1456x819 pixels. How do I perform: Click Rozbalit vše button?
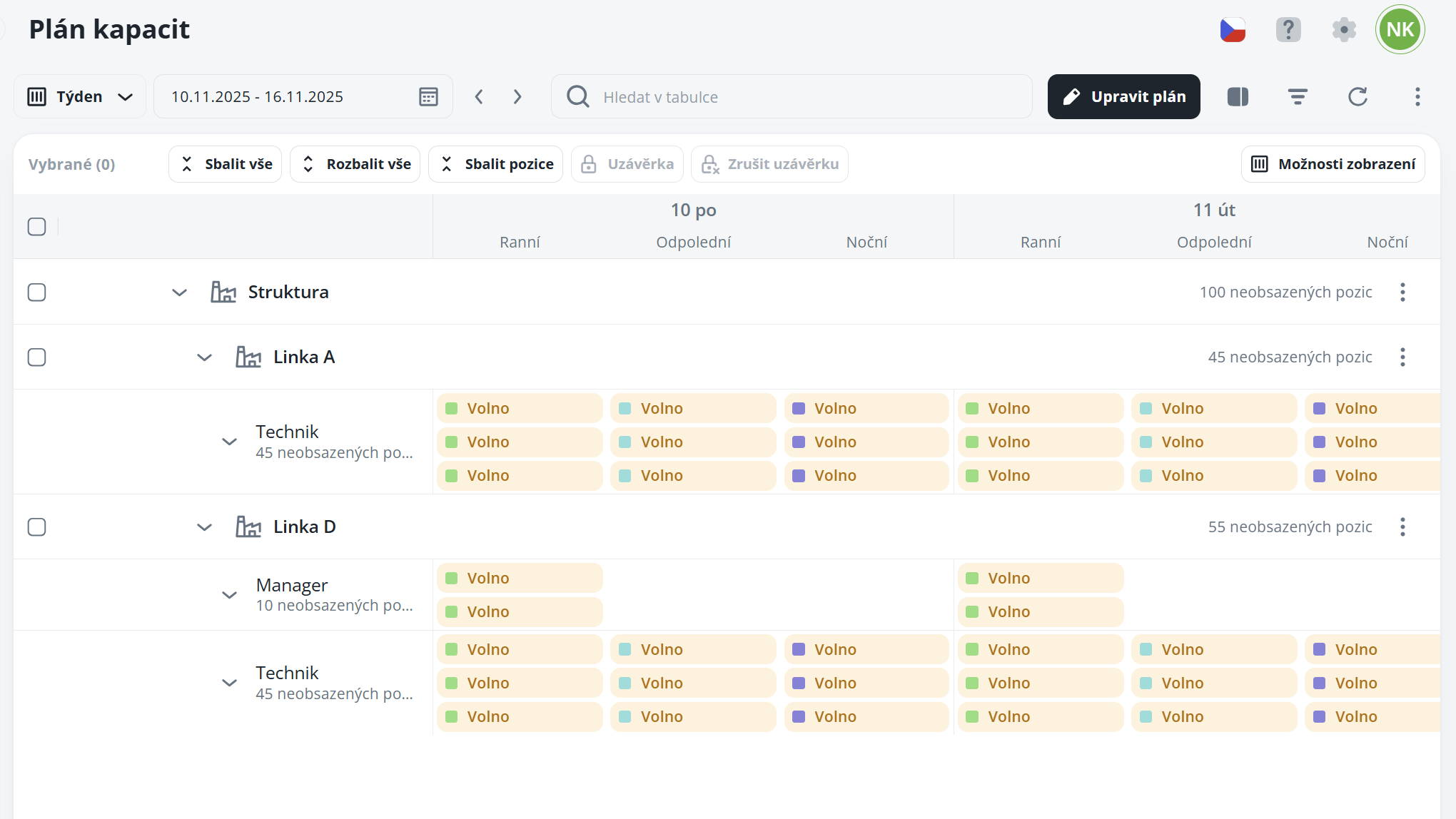point(355,165)
